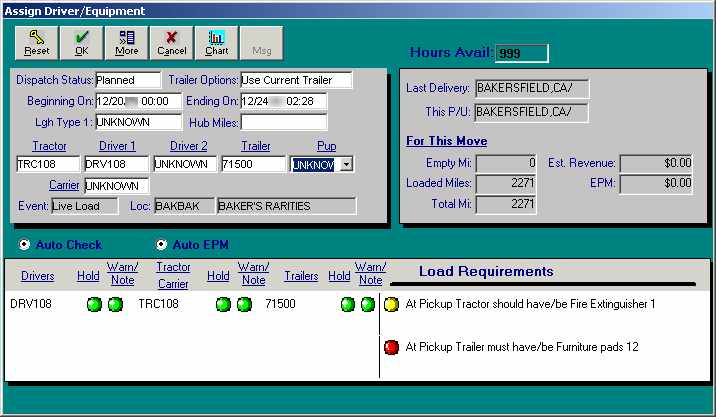The height and width of the screenshot is (417, 716).
Task: Click the Tractor link label
Action: tap(49, 146)
